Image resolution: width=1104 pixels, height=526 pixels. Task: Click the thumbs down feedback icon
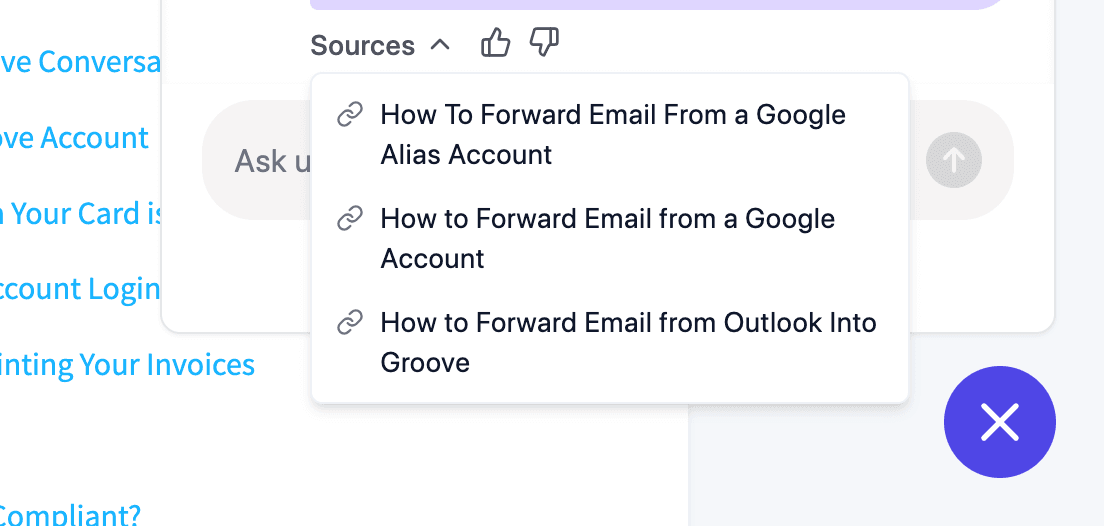[x=543, y=43]
